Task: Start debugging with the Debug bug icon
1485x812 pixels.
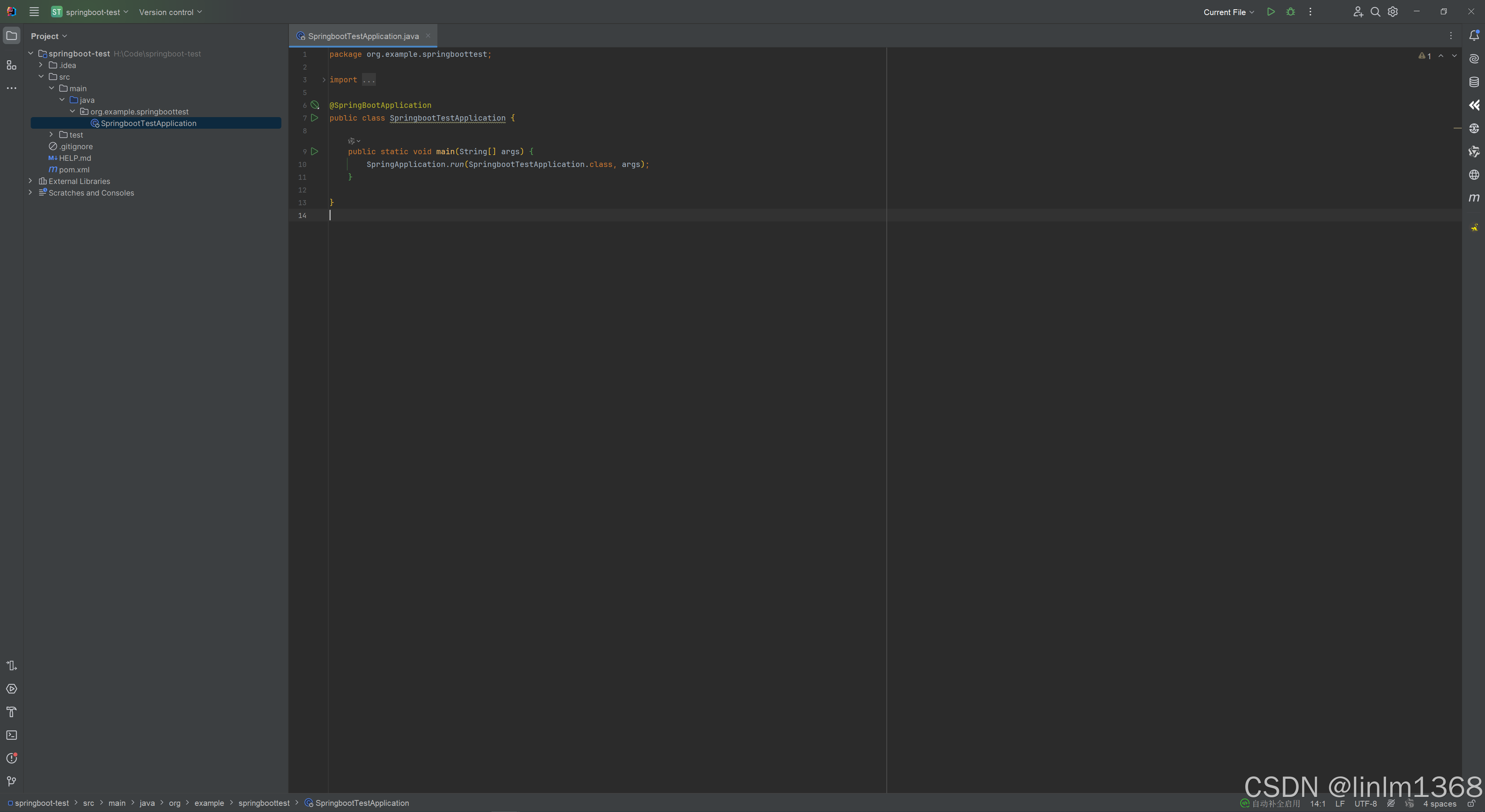Action: coord(1291,12)
